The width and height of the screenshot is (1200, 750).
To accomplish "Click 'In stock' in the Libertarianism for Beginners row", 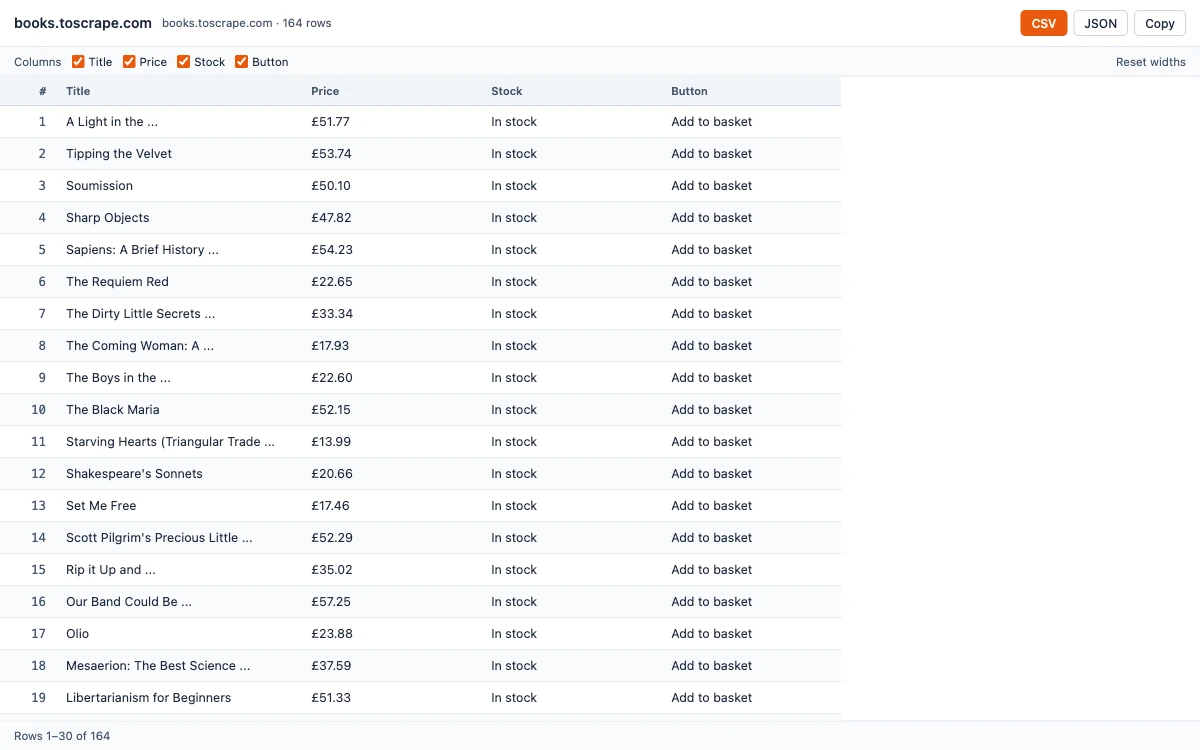I will tap(514, 698).
